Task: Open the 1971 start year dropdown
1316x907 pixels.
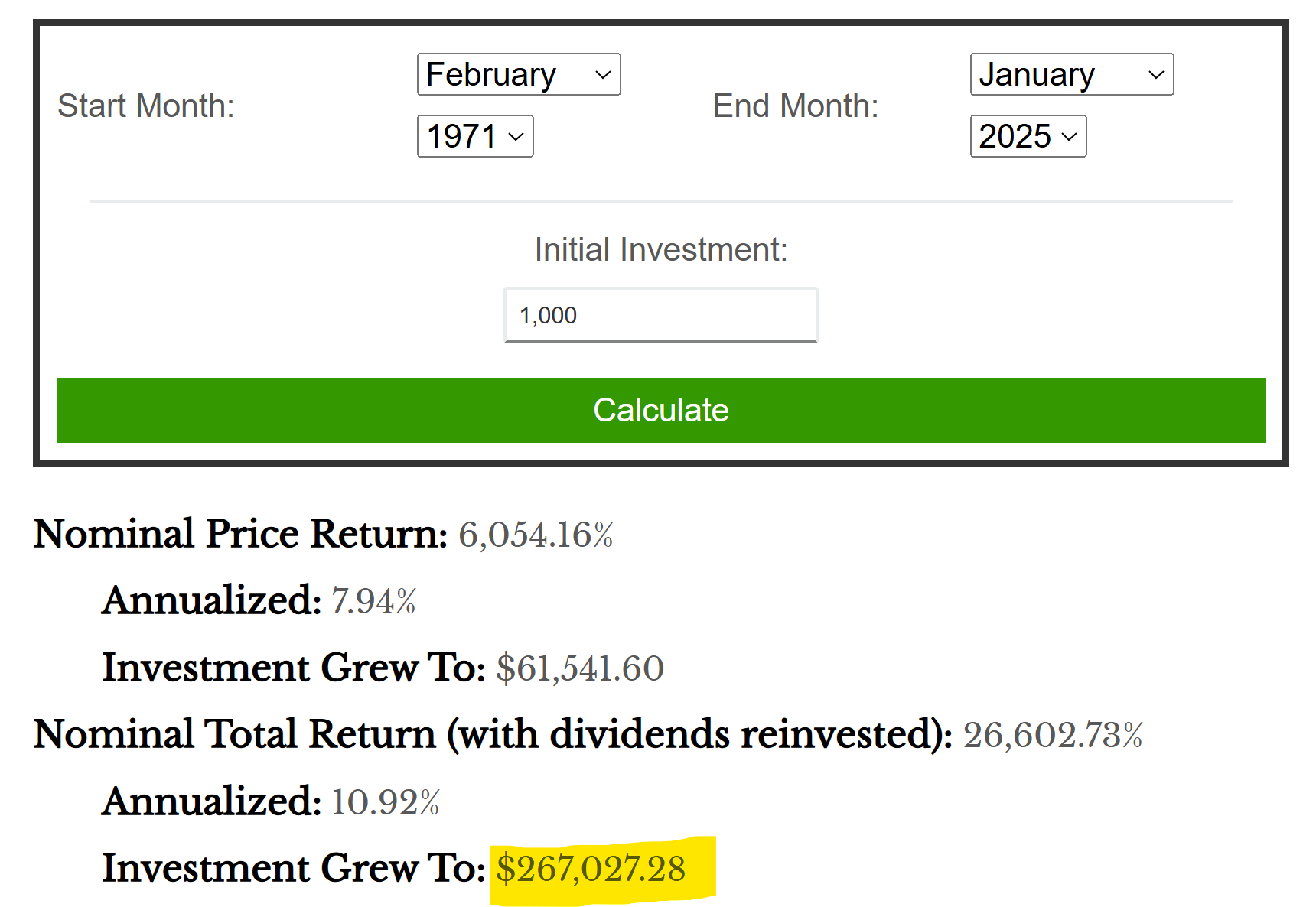Action: [x=475, y=136]
